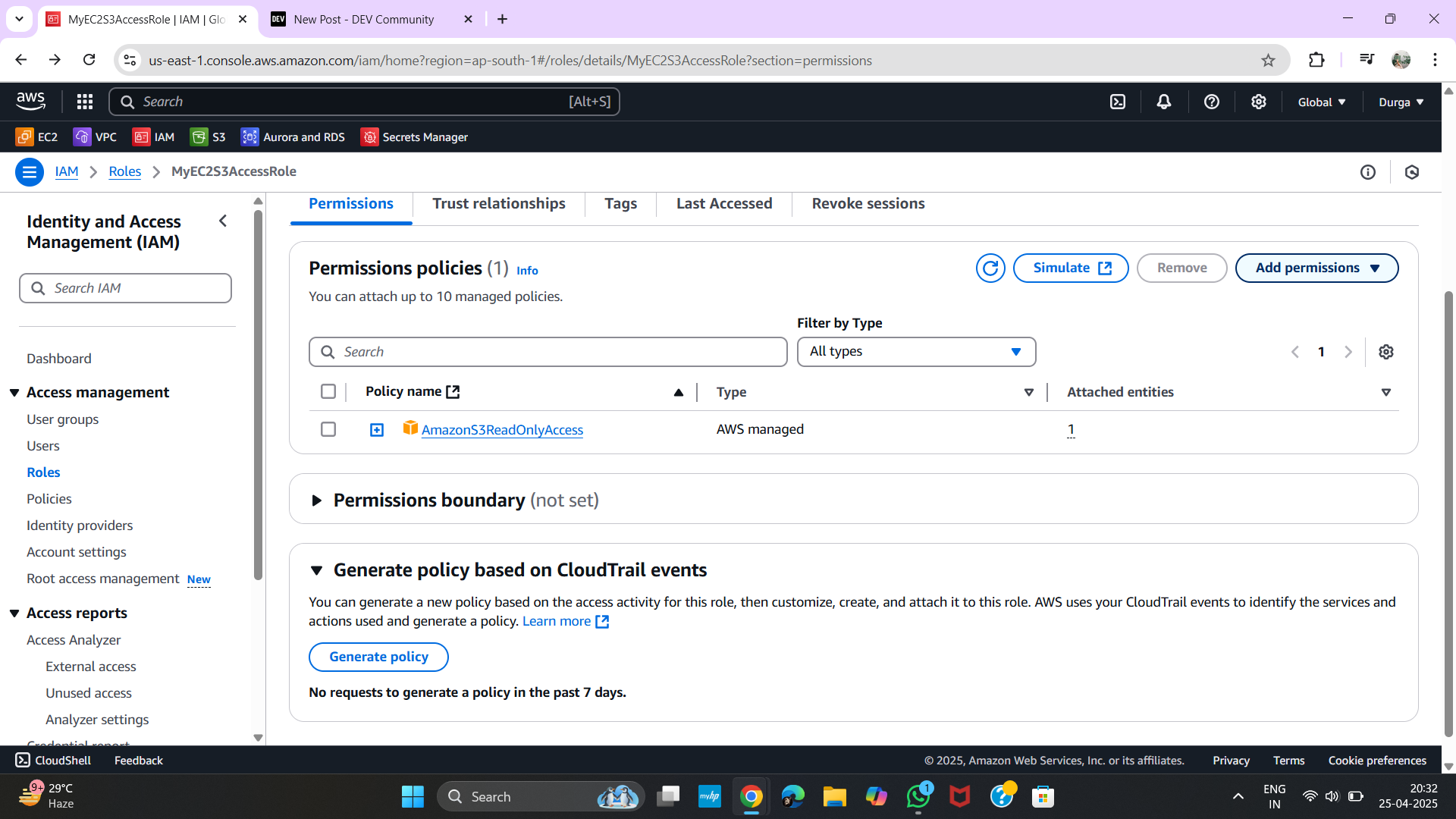The image size is (1456, 819).
Task: Open the notifications bell
Action: click(x=1164, y=102)
